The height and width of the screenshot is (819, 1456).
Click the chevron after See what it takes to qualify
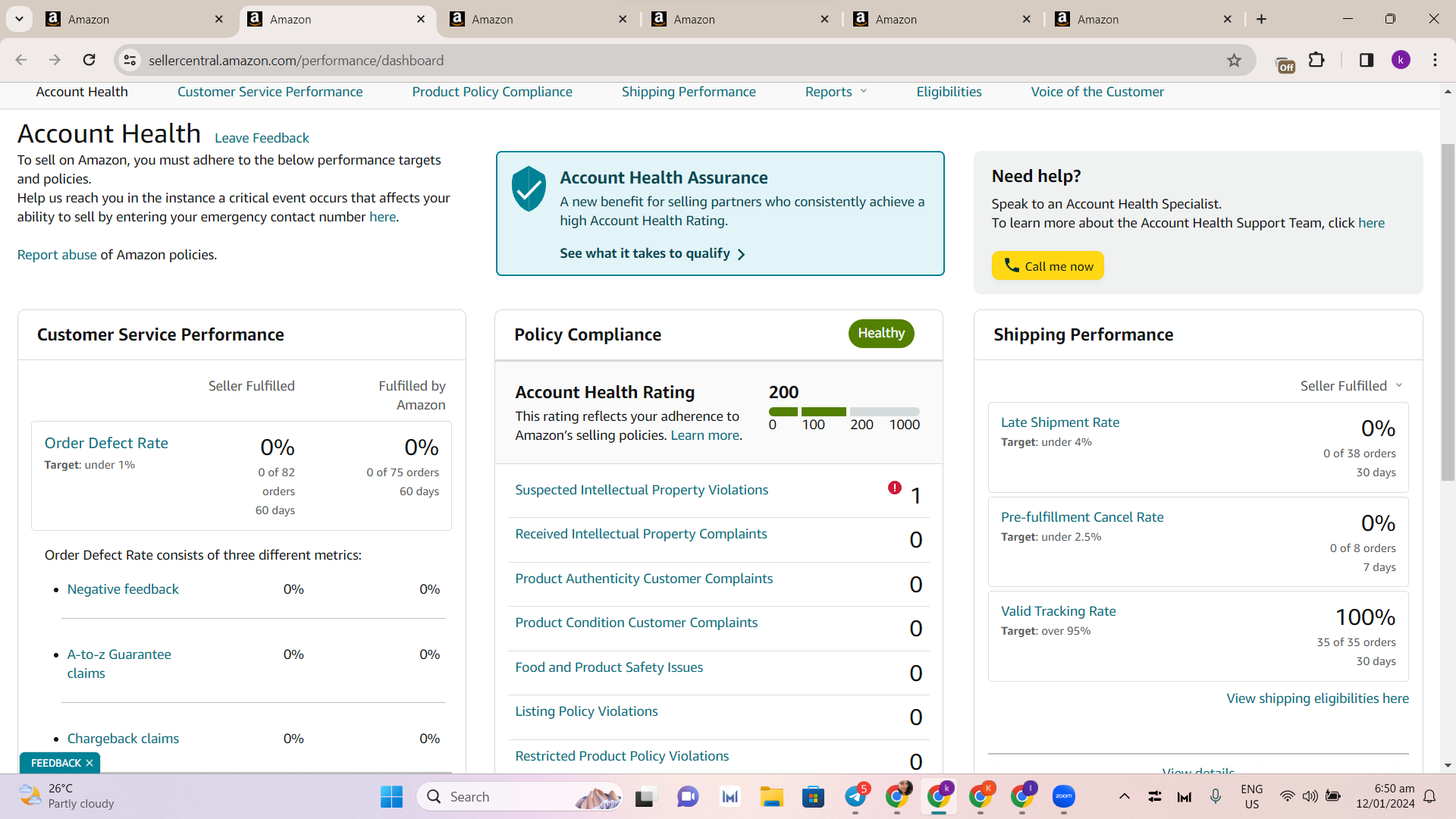(x=741, y=254)
